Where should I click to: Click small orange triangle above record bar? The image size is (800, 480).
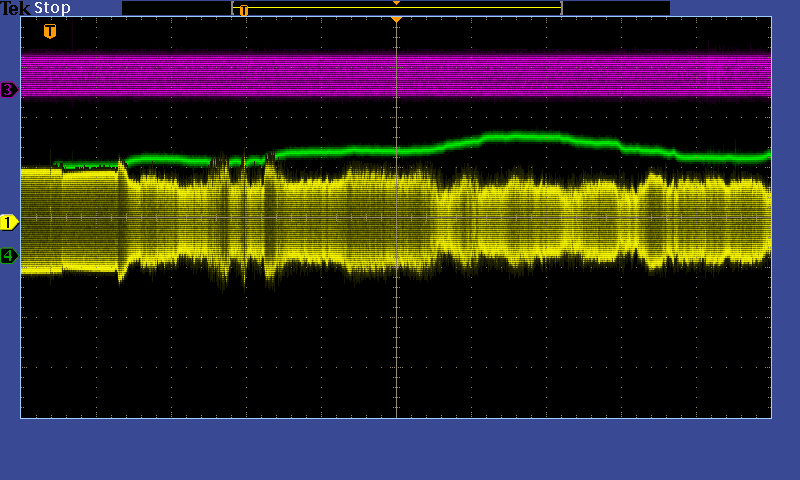click(396, 3)
